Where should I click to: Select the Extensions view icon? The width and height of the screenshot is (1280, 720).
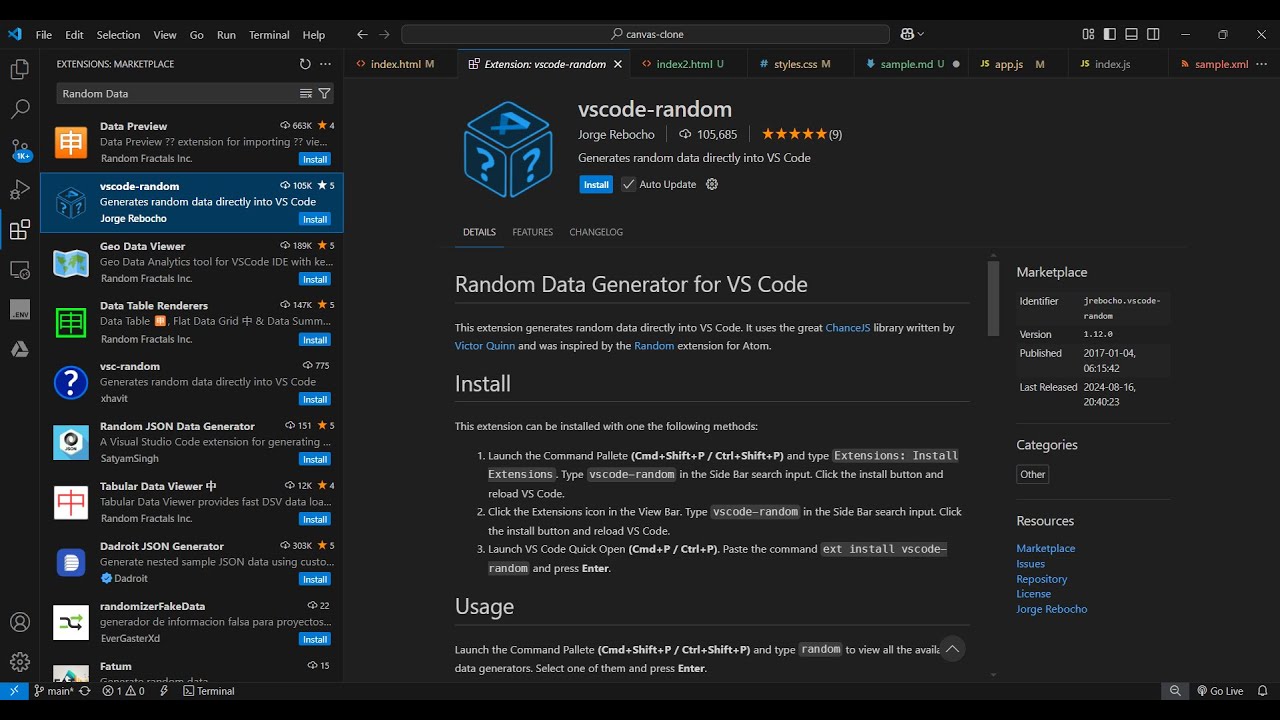(x=19, y=231)
